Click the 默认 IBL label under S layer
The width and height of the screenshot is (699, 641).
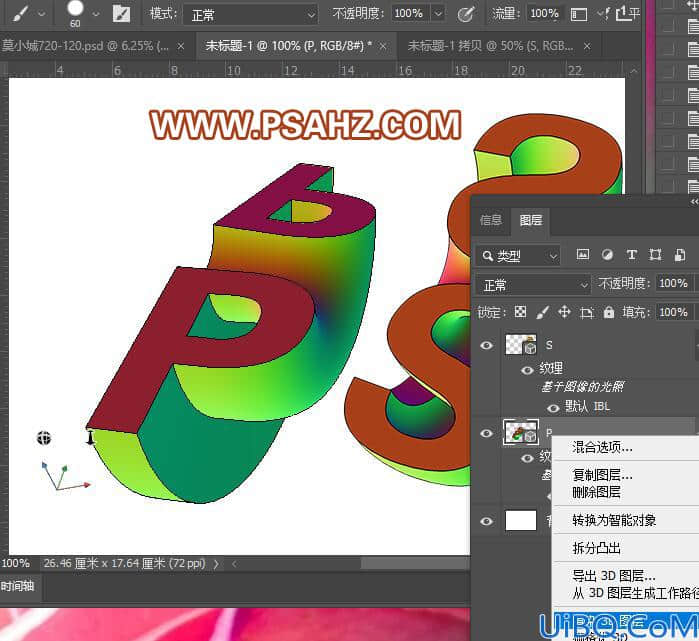click(587, 407)
